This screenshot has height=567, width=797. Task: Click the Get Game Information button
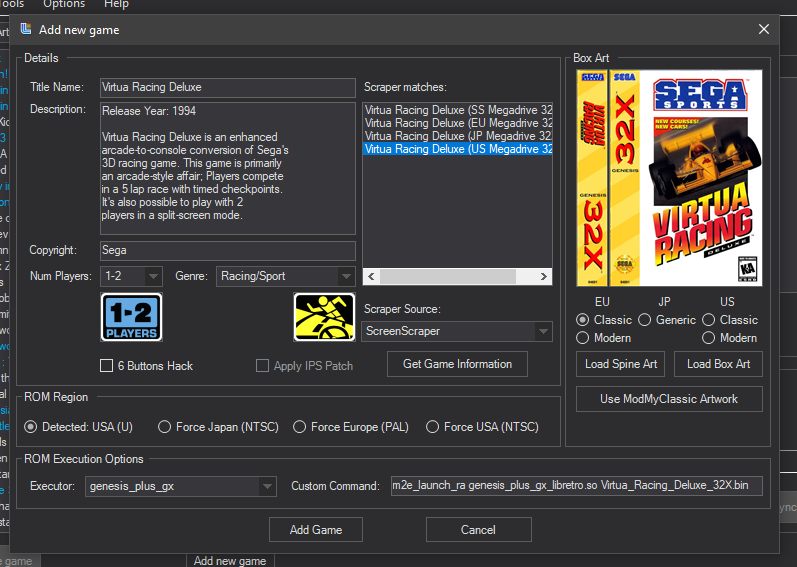(x=457, y=364)
